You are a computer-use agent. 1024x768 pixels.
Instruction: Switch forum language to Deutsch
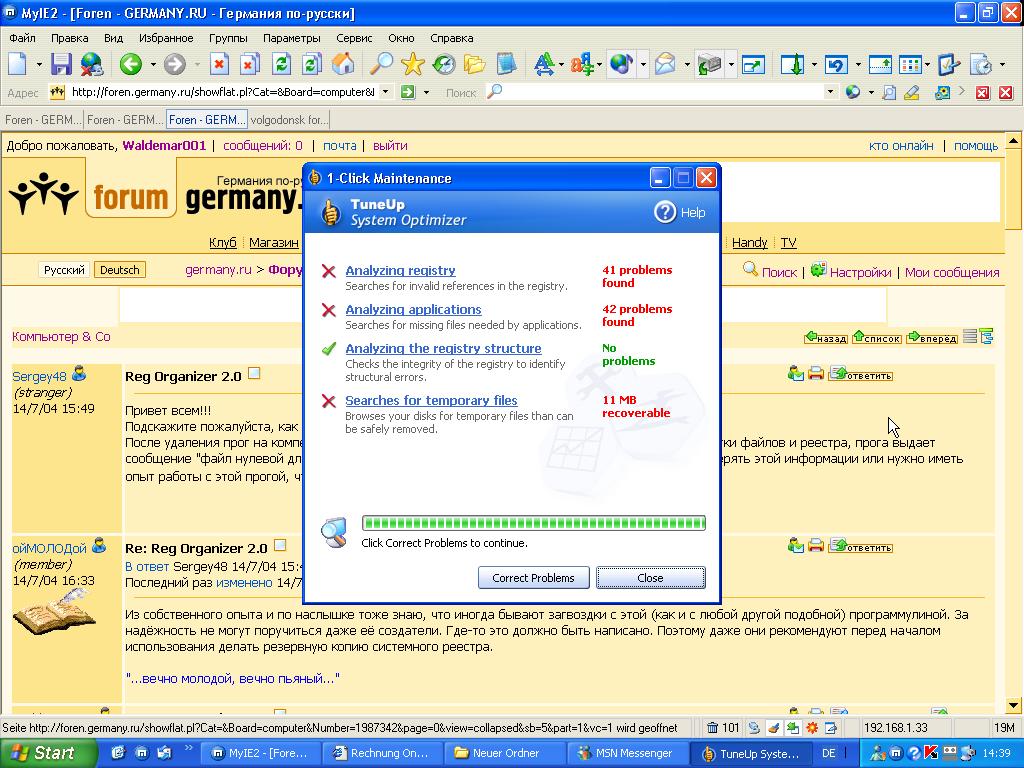point(120,270)
